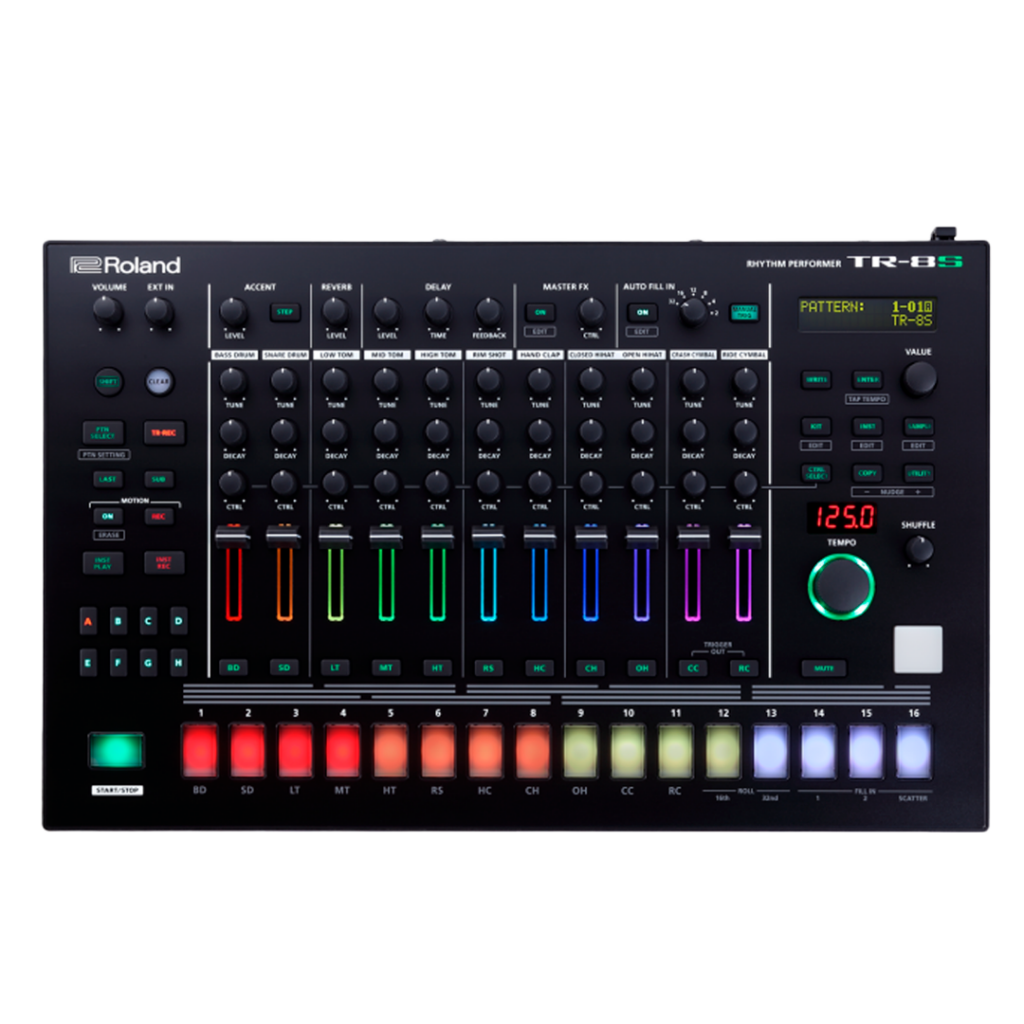Toggle the INST PLAY button
This screenshot has width=1024, height=1024.
[103, 563]
